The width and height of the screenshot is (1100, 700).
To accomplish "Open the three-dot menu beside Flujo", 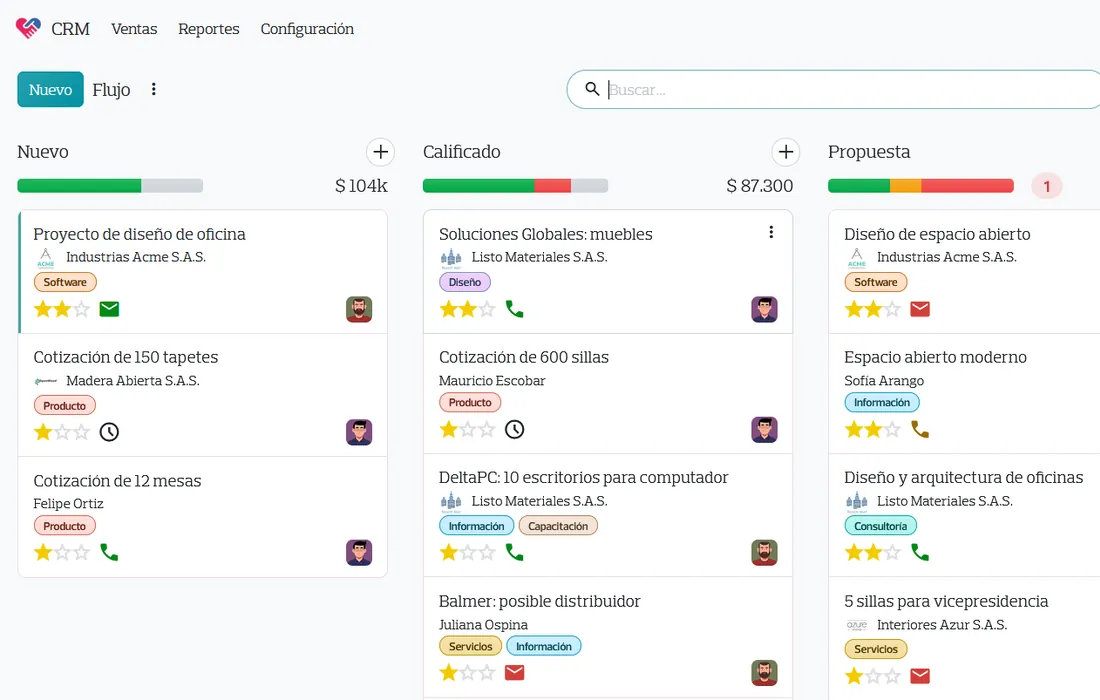I will [154, 89].
